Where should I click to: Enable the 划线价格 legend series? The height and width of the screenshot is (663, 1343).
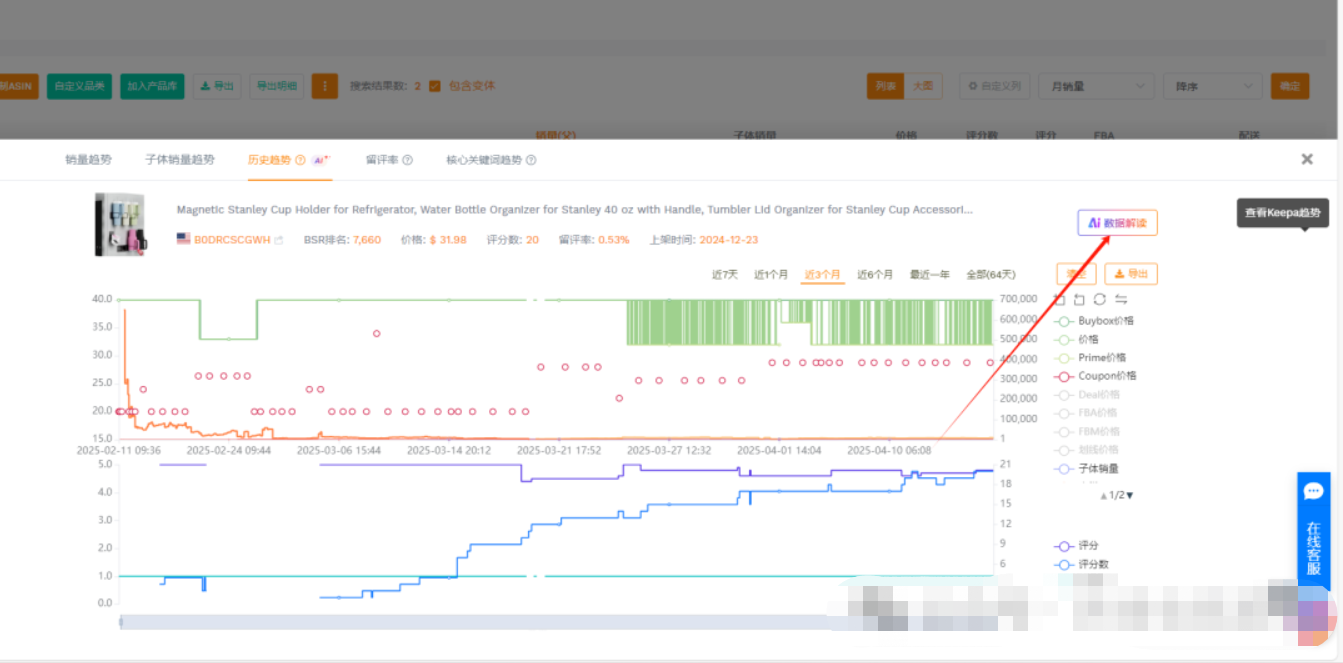point(1086,450)
